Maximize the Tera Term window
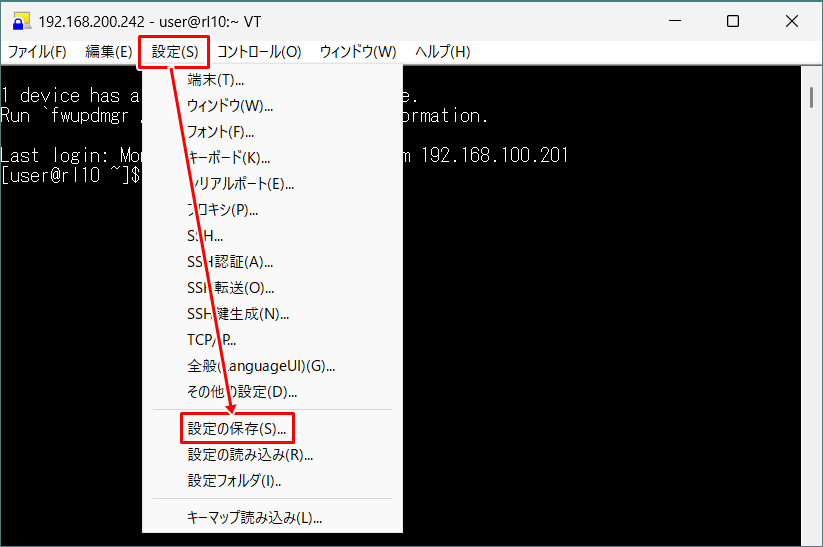The image size is (823, 547). click(x=732, y=21)
